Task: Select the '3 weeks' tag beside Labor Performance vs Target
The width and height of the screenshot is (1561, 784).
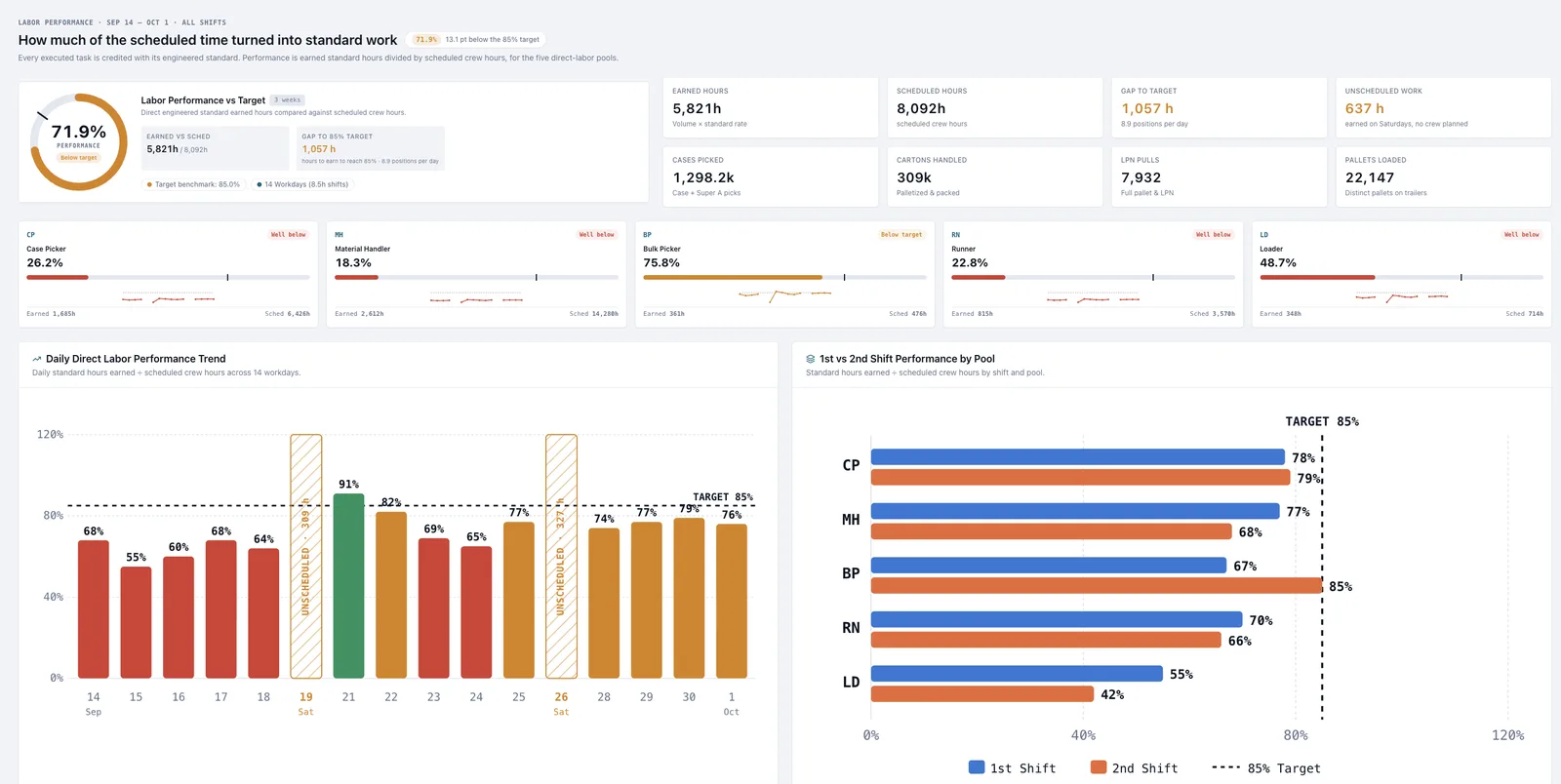Action: pyautogui.click(x=289, y=100)
